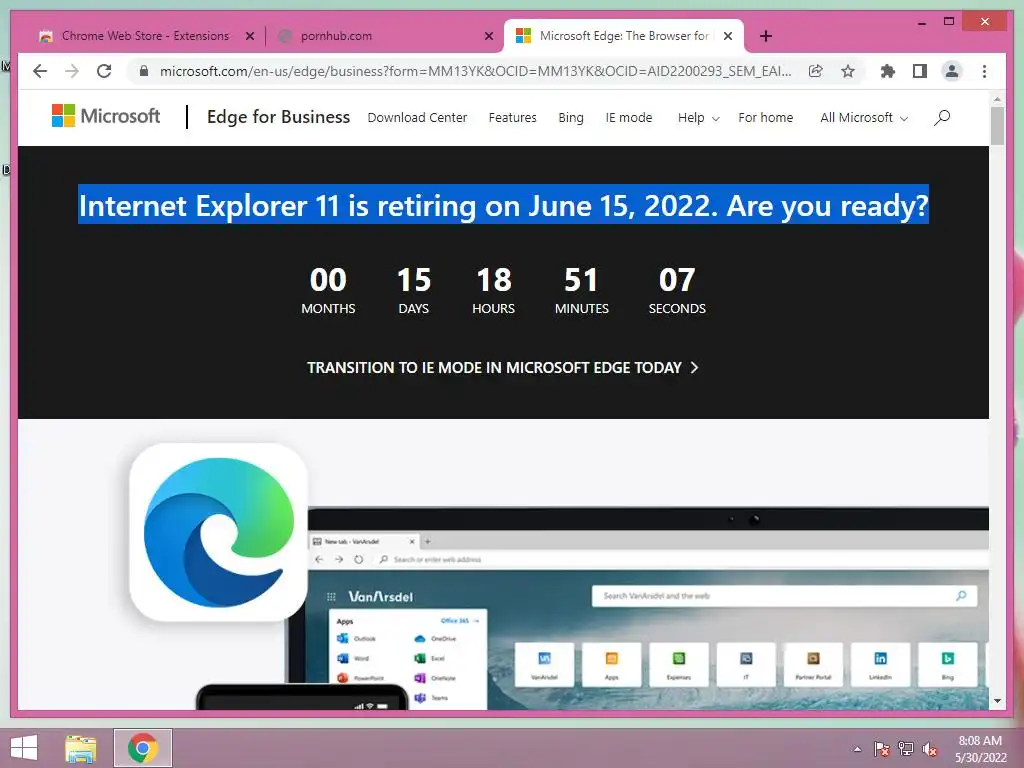Open the taskbar clock showing 8:08 AM
This screenshot has height=768, width=1024.
[980, 749]
